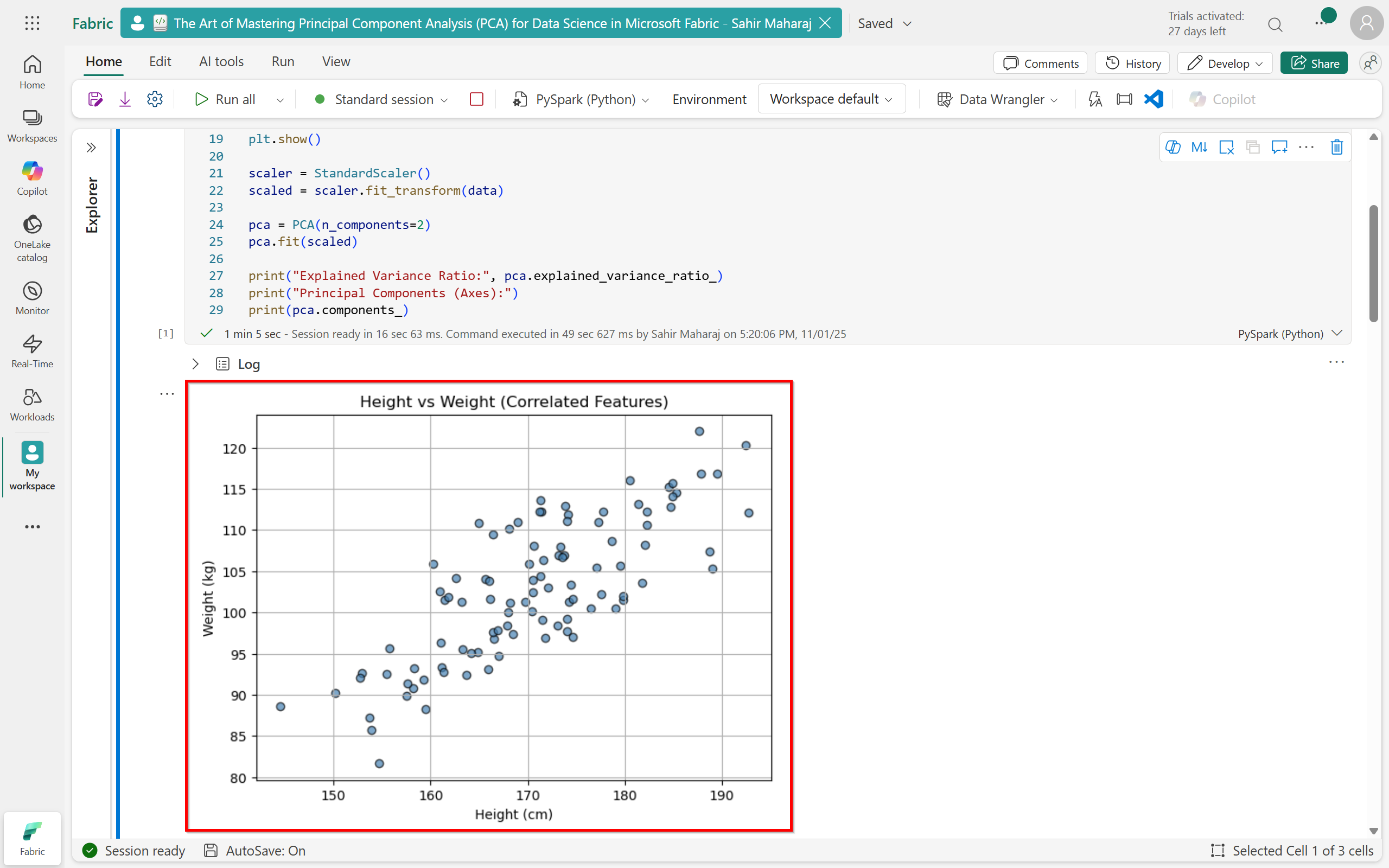This screenshot has width=1389, height=868.
Task: Open the Develop mode dropdown
Action: tap(1224, 63)
